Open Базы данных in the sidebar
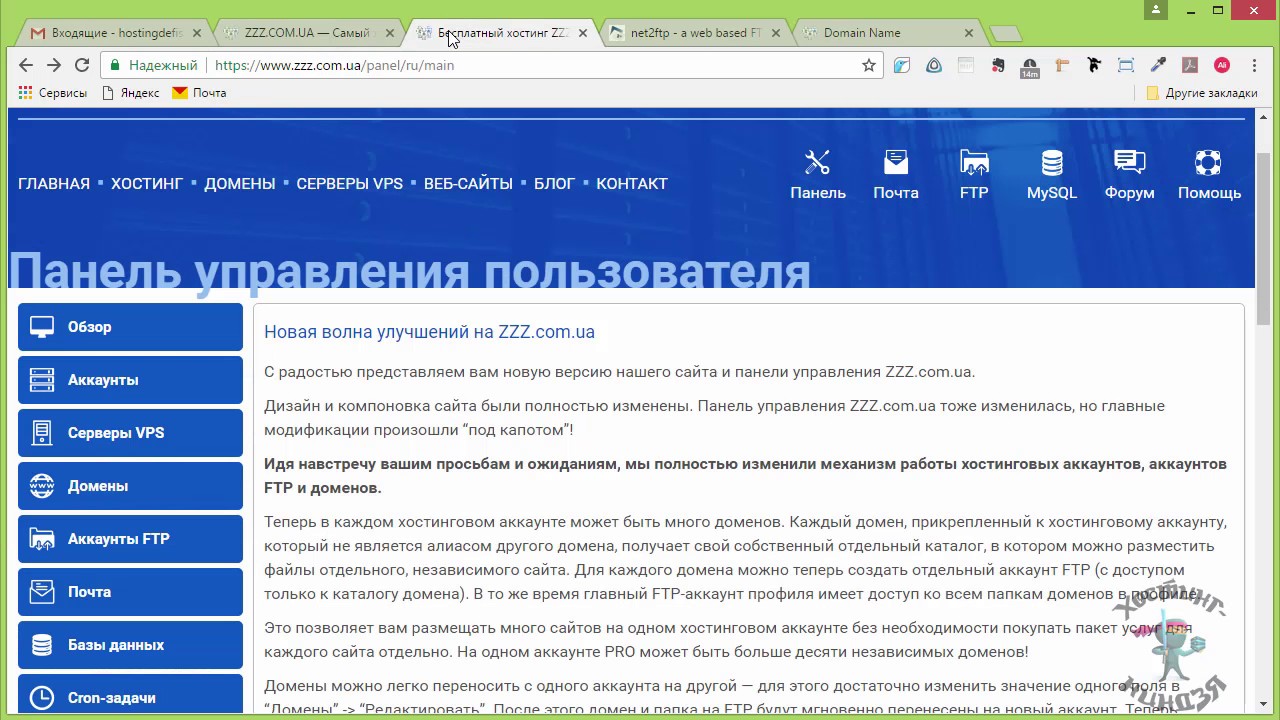 tap(130, 645)
